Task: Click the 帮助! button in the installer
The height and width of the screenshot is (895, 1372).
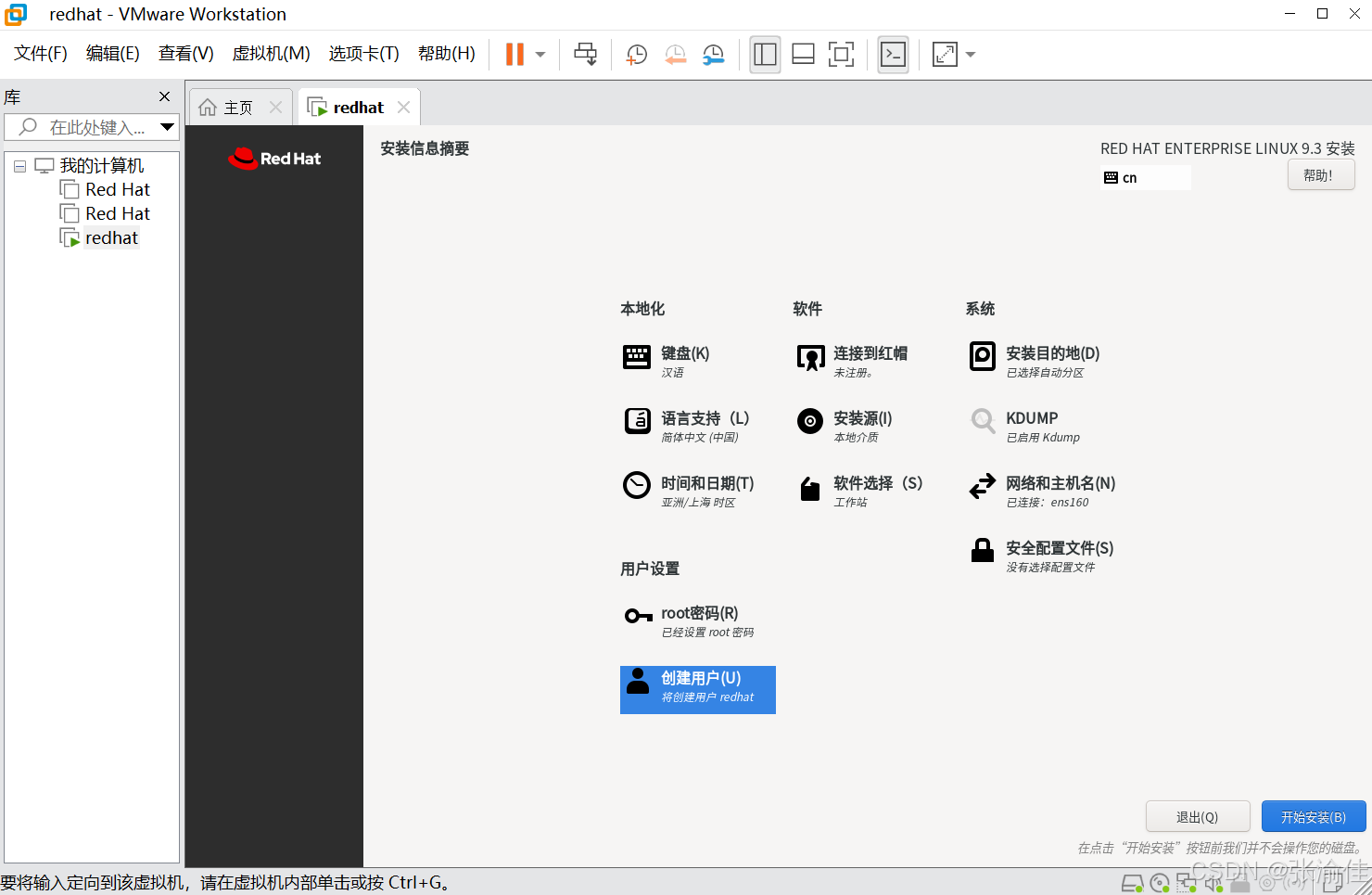Action: point(1321,175)
